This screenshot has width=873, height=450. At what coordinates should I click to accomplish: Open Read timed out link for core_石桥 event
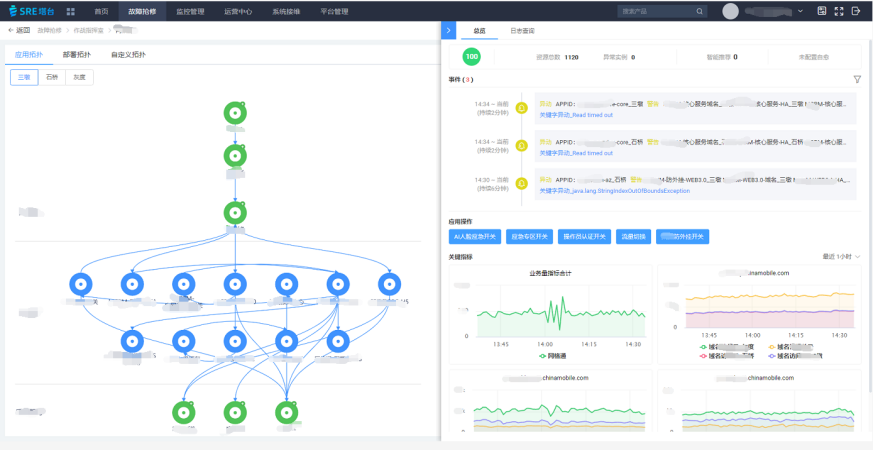click(576, 153)
